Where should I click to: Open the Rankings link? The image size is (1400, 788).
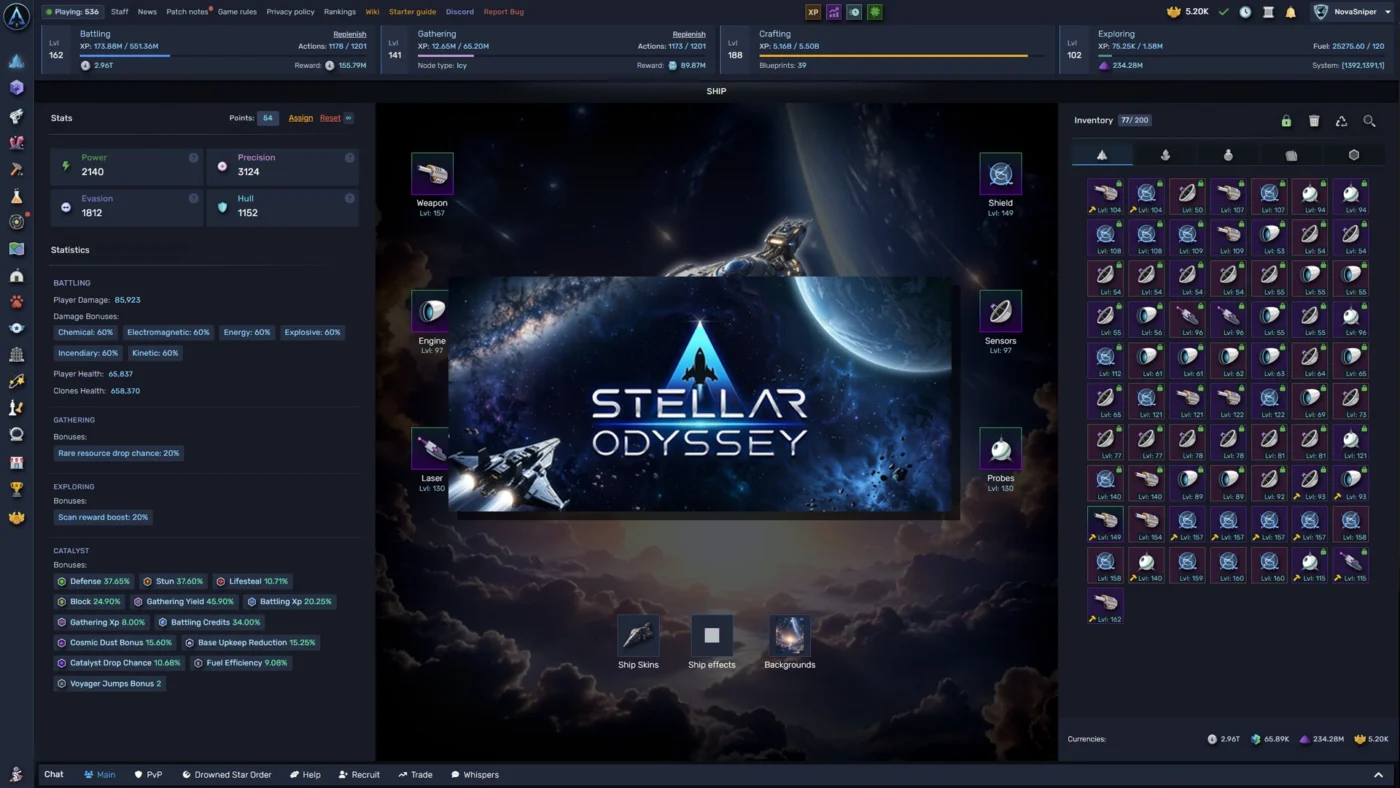340,12
